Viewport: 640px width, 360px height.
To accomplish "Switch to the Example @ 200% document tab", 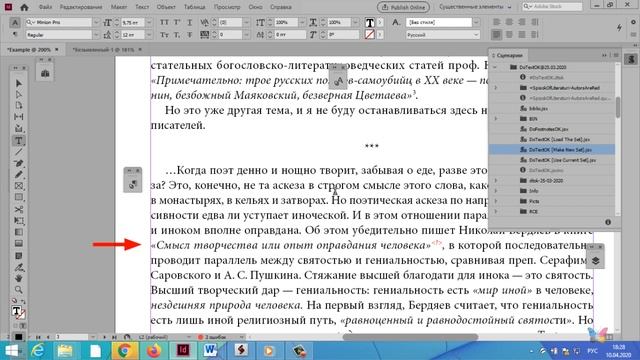I will 29,50.
